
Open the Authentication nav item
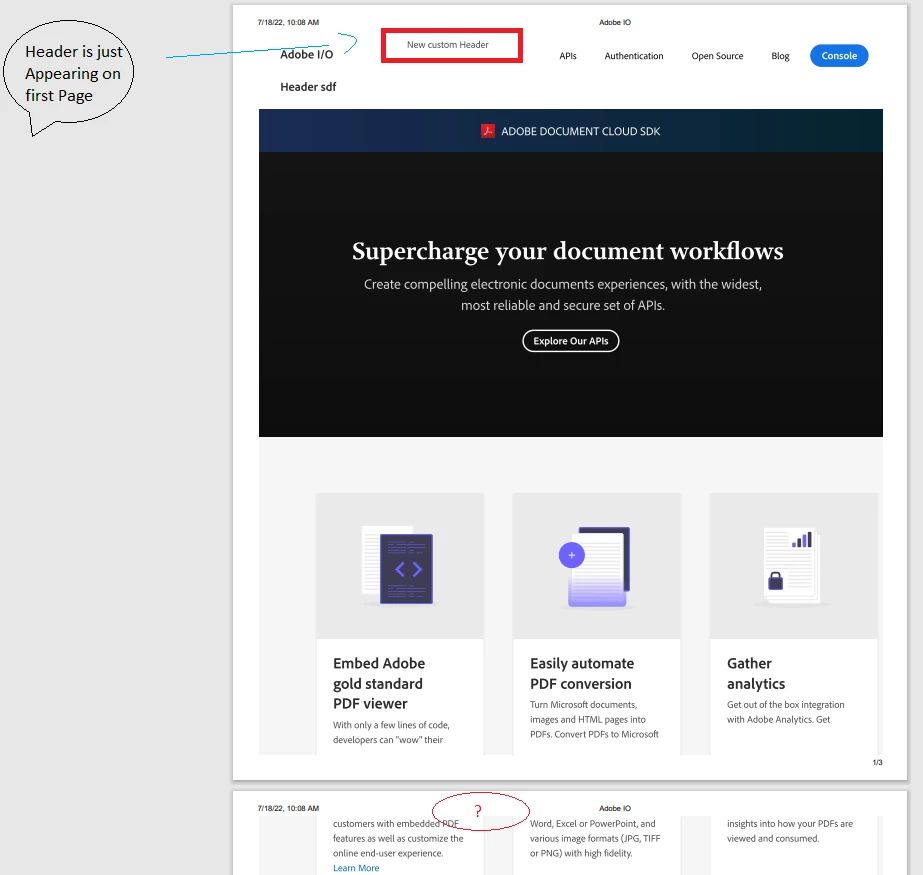[x=633, y=56]
